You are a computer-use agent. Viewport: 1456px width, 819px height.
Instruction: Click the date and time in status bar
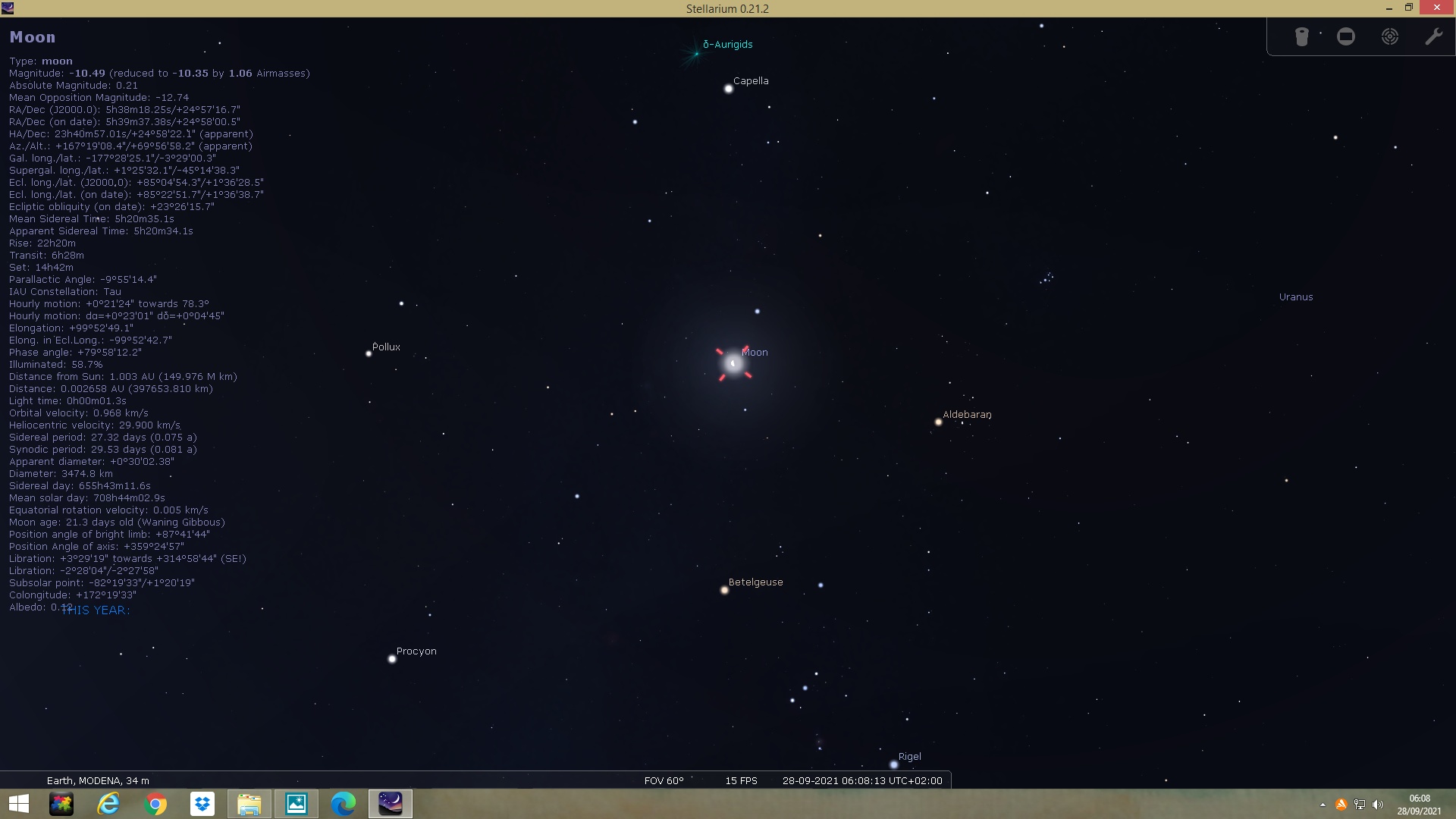(862, 780)
